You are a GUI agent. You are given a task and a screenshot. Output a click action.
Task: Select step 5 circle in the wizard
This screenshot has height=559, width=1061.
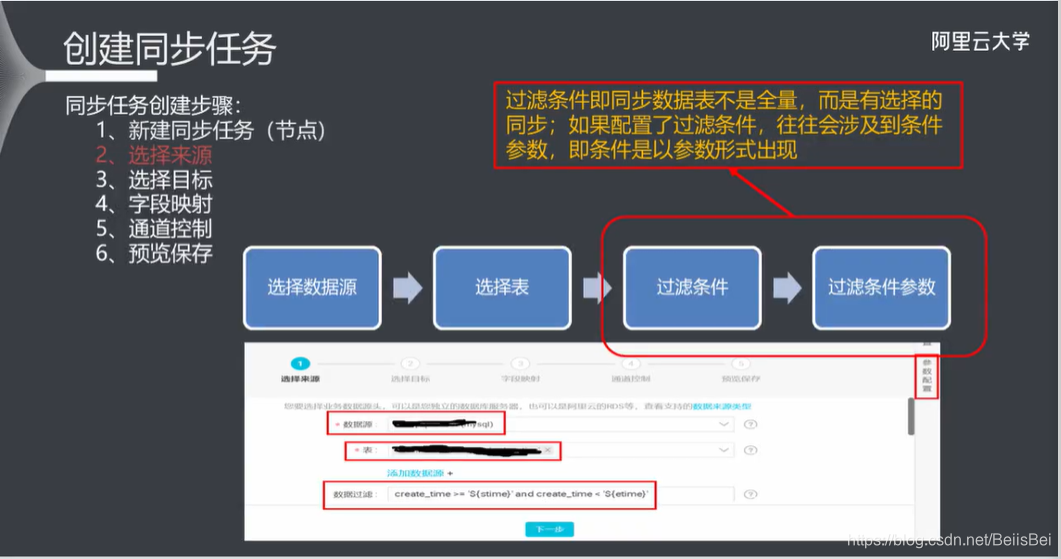[x=741, y=363]
